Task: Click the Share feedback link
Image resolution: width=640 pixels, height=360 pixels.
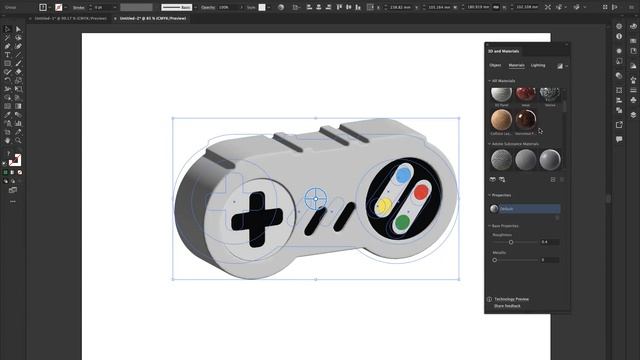Action: coord(507,306)
